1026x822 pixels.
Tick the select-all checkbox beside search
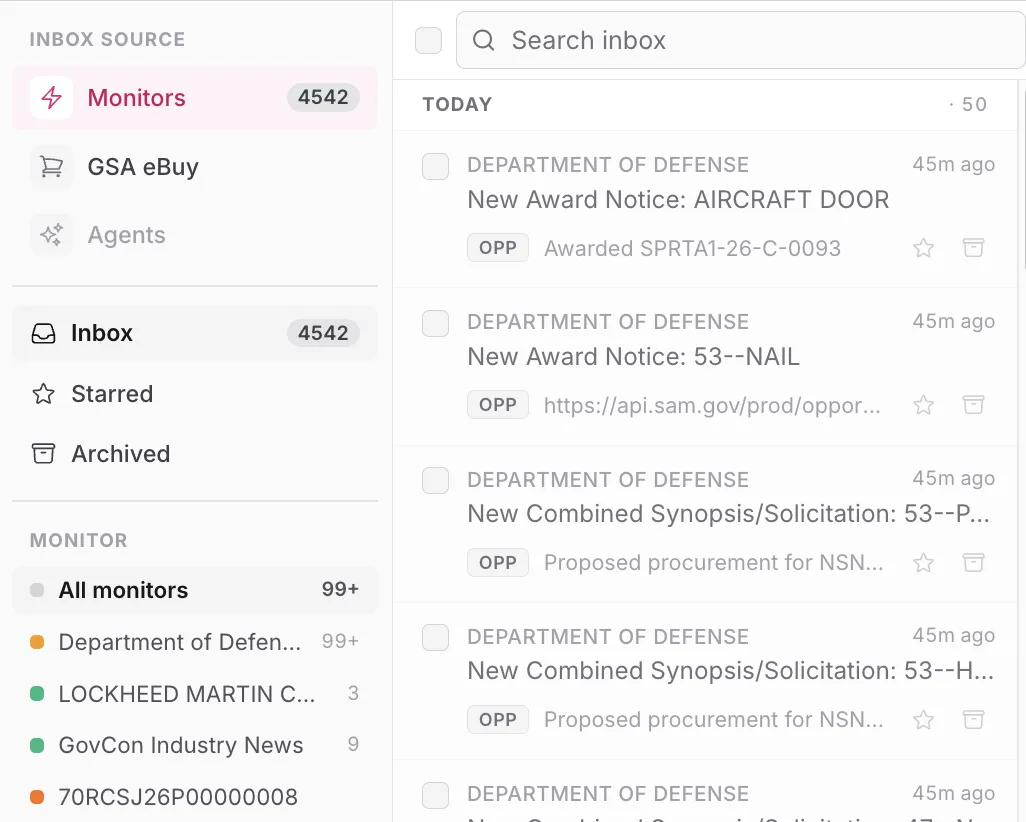tap(429, 41)
